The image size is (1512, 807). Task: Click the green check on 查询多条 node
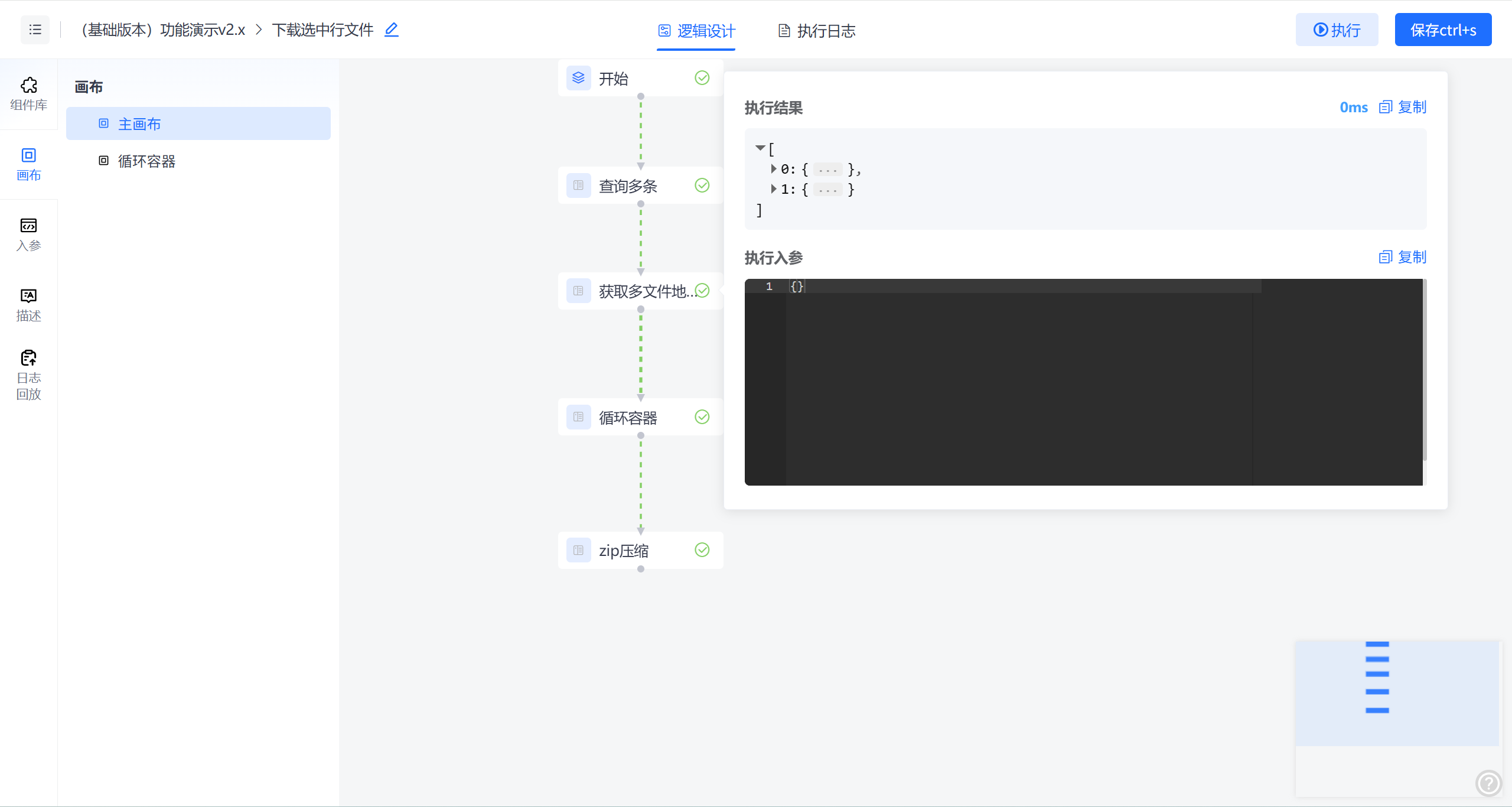pyautogui.click(x=702, y=186)
